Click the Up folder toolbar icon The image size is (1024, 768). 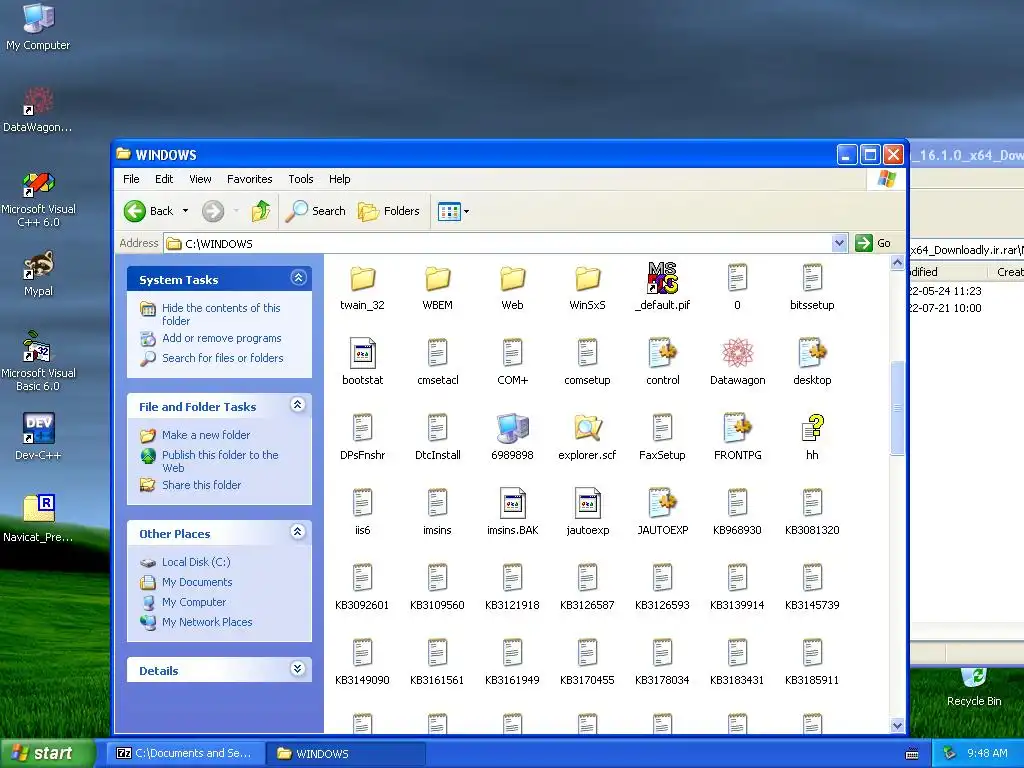(261, 211)
